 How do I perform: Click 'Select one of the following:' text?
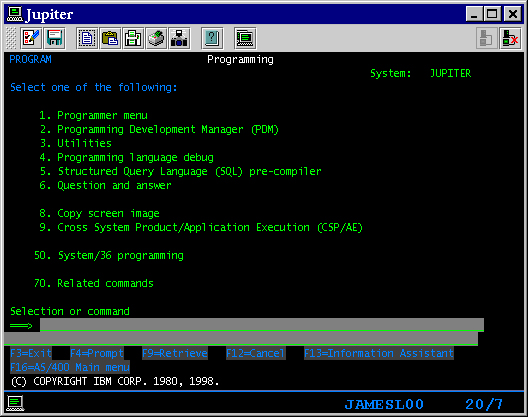(94, 88)
